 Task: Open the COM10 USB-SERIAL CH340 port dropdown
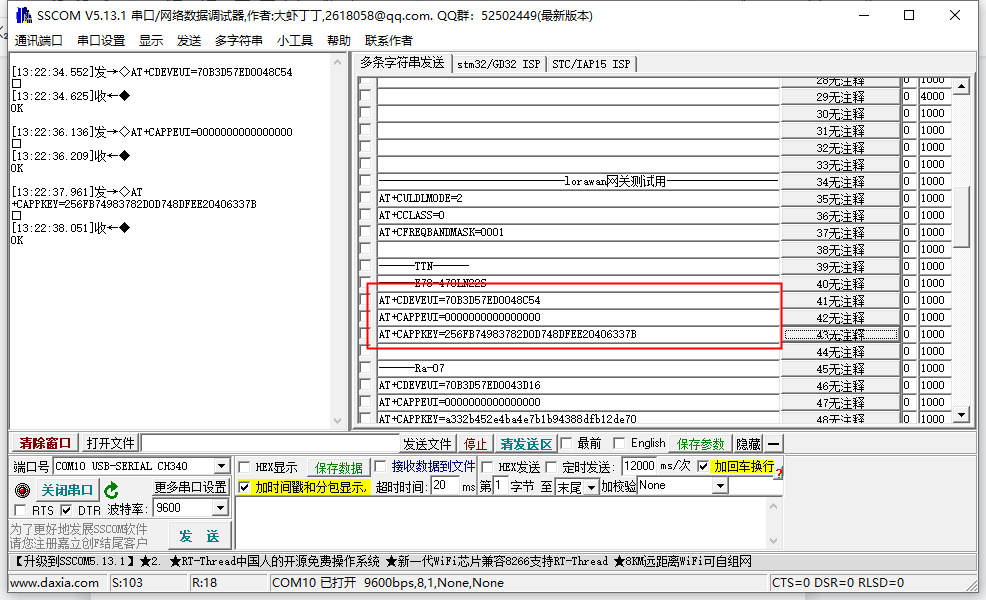pos(221,466)
